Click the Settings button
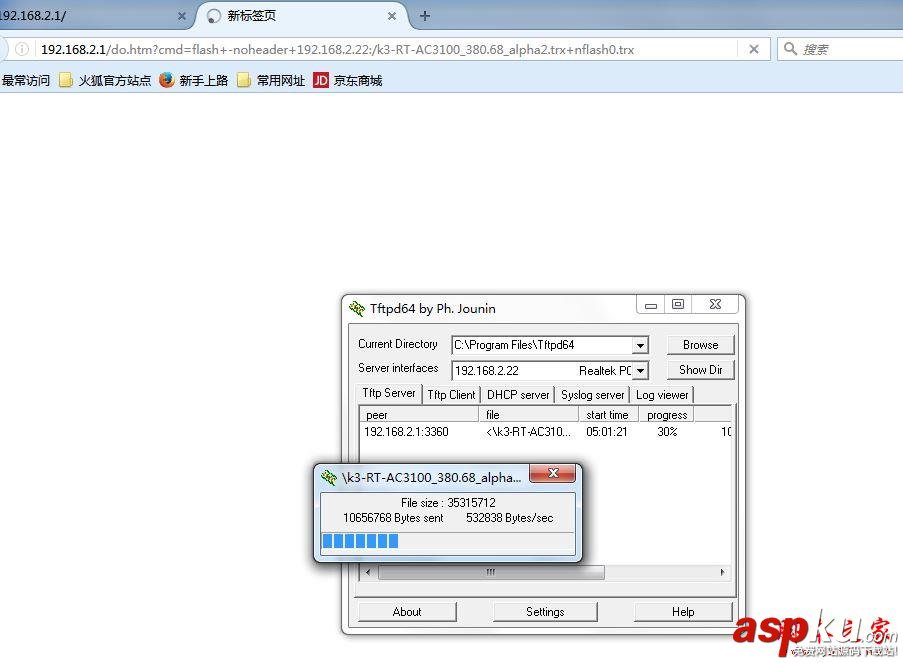The height and width of the screenshot is (663, 903). pyautogui.click(x=545, y=612)
